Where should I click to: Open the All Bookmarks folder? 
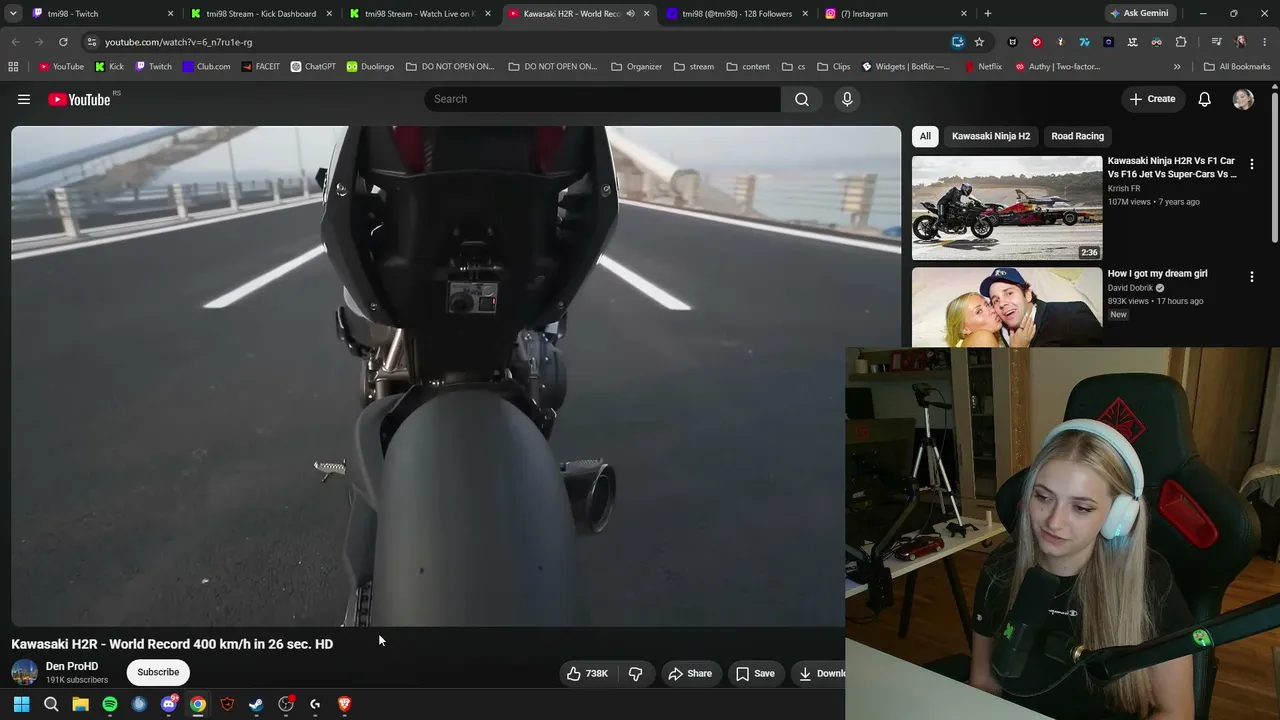pos(1237,67)
